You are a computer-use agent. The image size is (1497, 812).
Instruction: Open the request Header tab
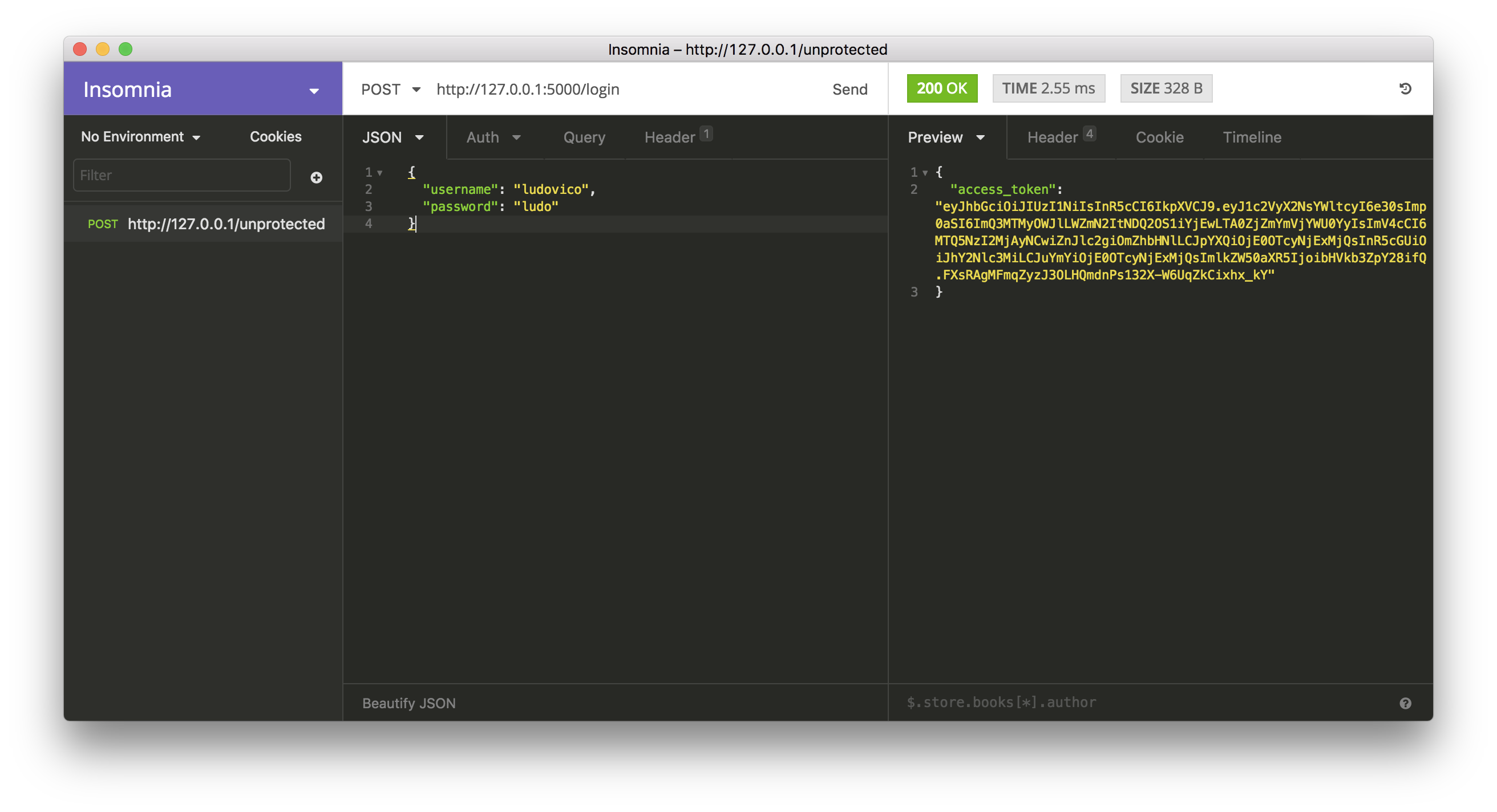coord(670,137)
